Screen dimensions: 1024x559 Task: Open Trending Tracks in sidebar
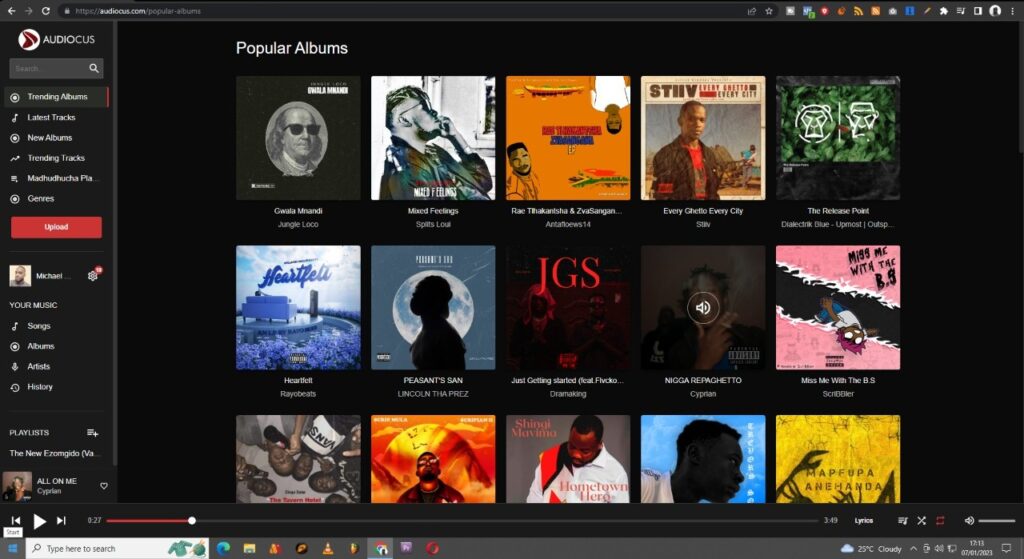(56, 158)
